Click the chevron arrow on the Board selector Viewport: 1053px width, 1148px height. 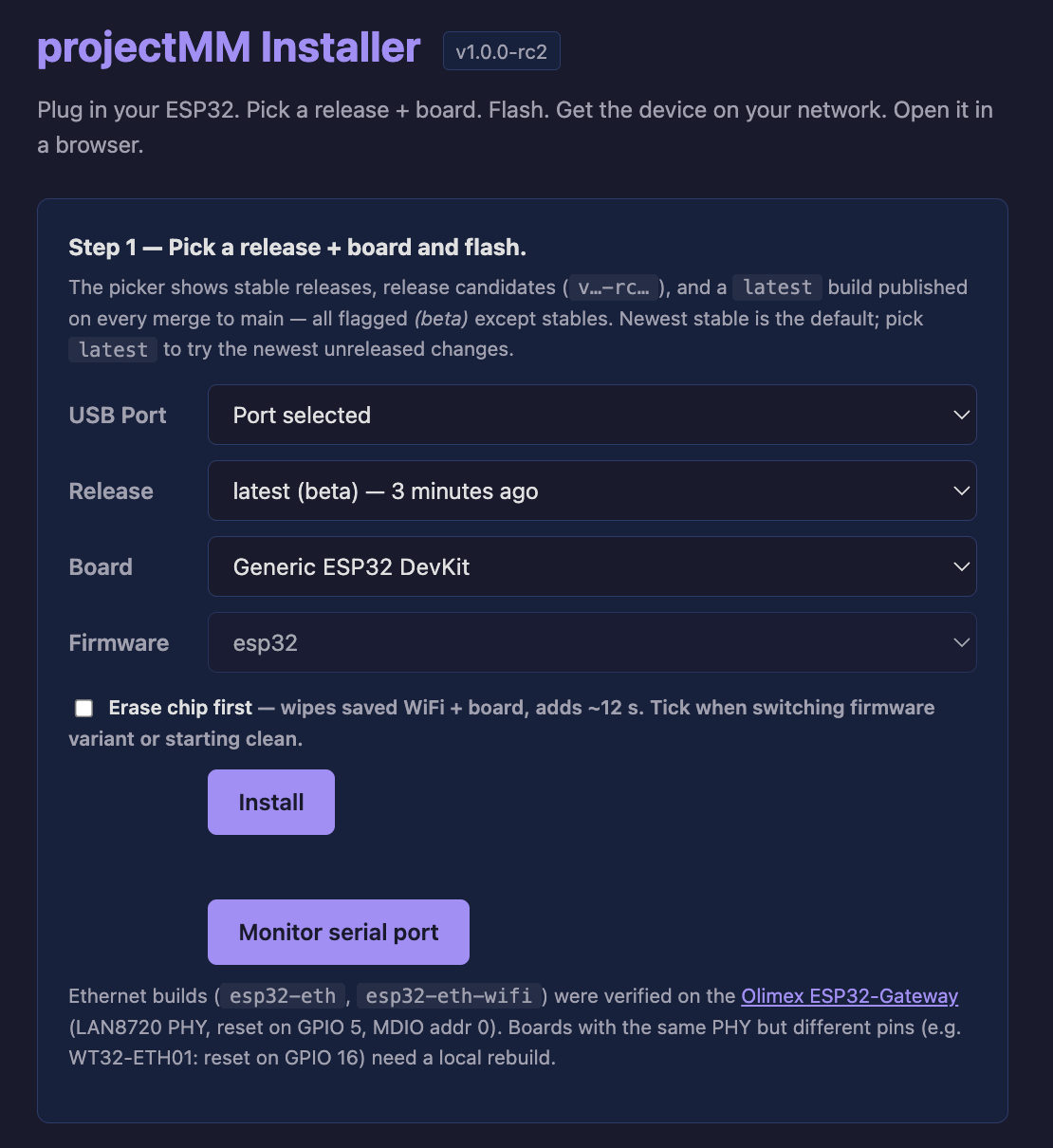click(961, 566)
